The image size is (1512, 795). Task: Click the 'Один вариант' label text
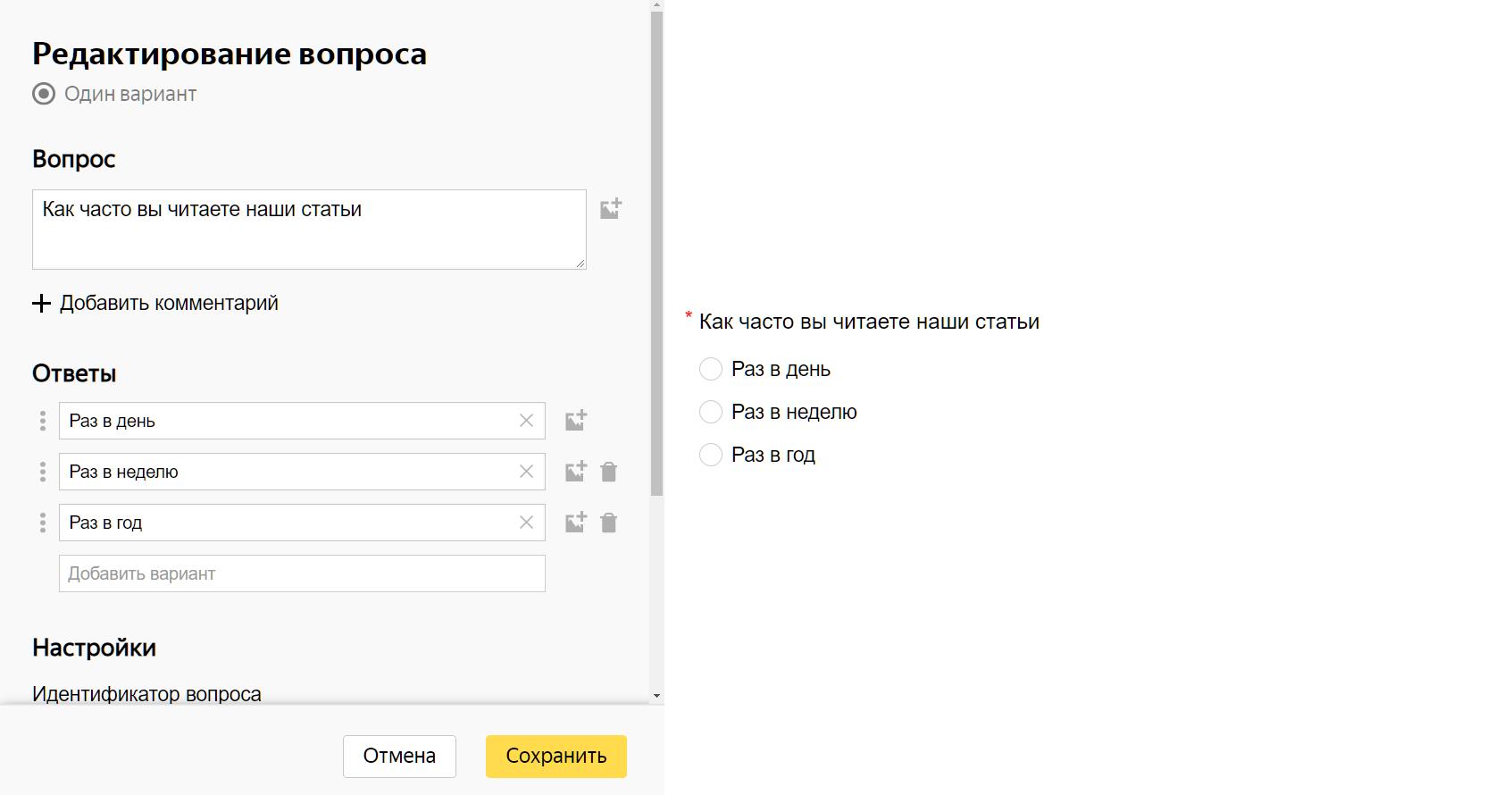[130, 94]
